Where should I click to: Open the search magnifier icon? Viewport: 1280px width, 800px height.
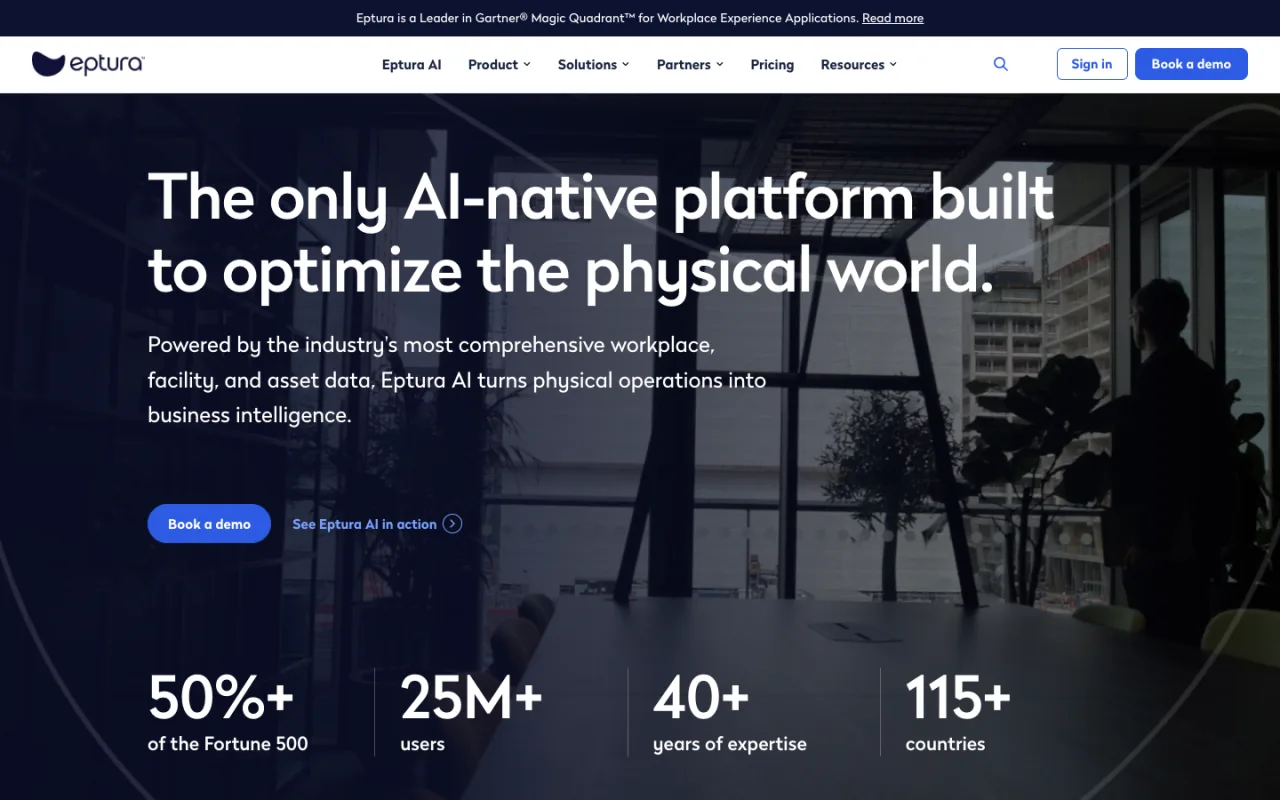tap(1000, 64)
